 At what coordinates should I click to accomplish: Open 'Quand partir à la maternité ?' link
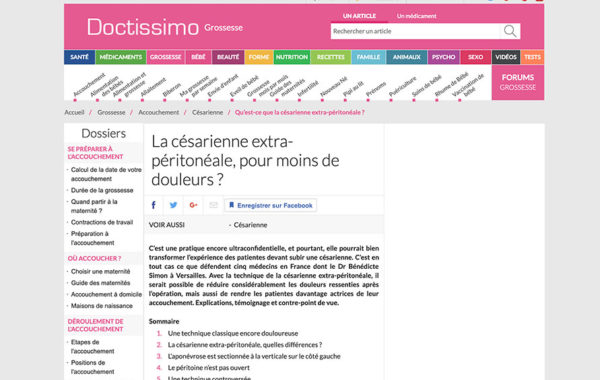click(94, 206)
